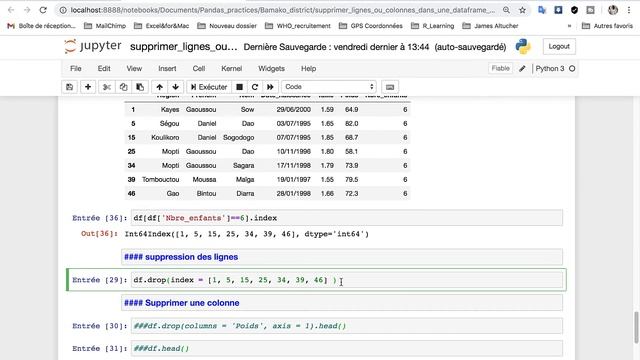The image size is (640, 360).
Task: Click the address bar zoom magnifier icon
Action: coord(506,10)
